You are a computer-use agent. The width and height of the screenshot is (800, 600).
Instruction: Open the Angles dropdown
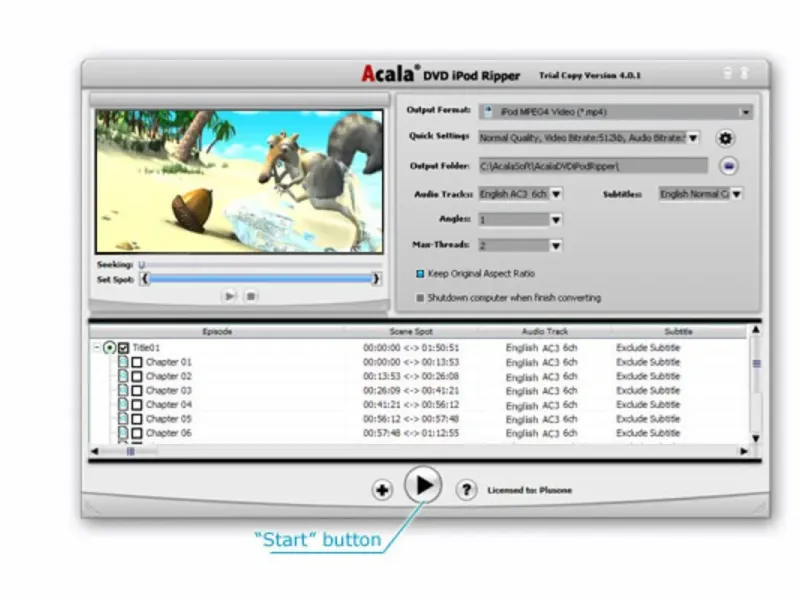(556, 220)
